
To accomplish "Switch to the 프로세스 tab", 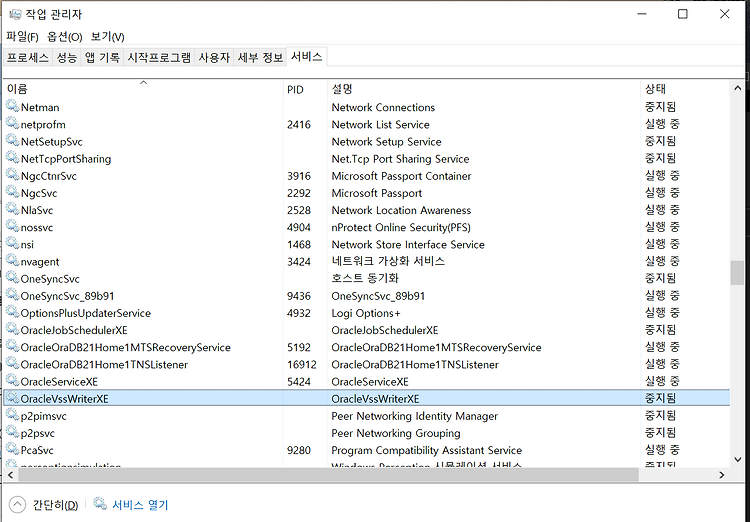I will pos(28,58).
